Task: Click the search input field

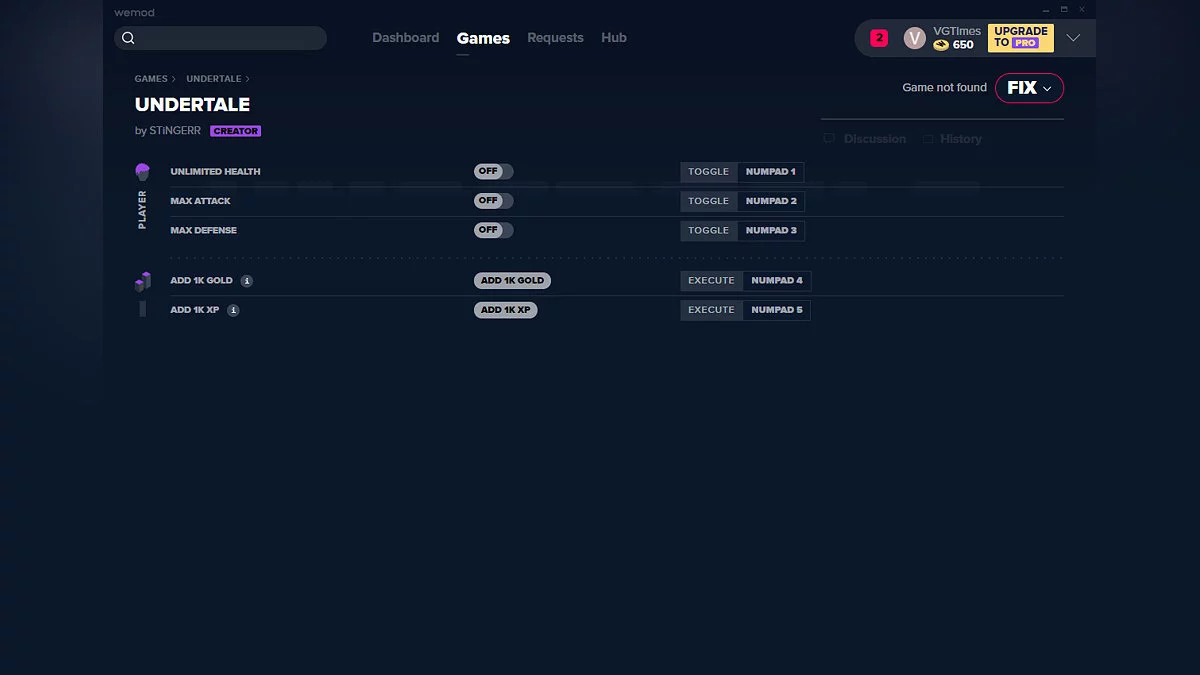Action: point(230,38)
